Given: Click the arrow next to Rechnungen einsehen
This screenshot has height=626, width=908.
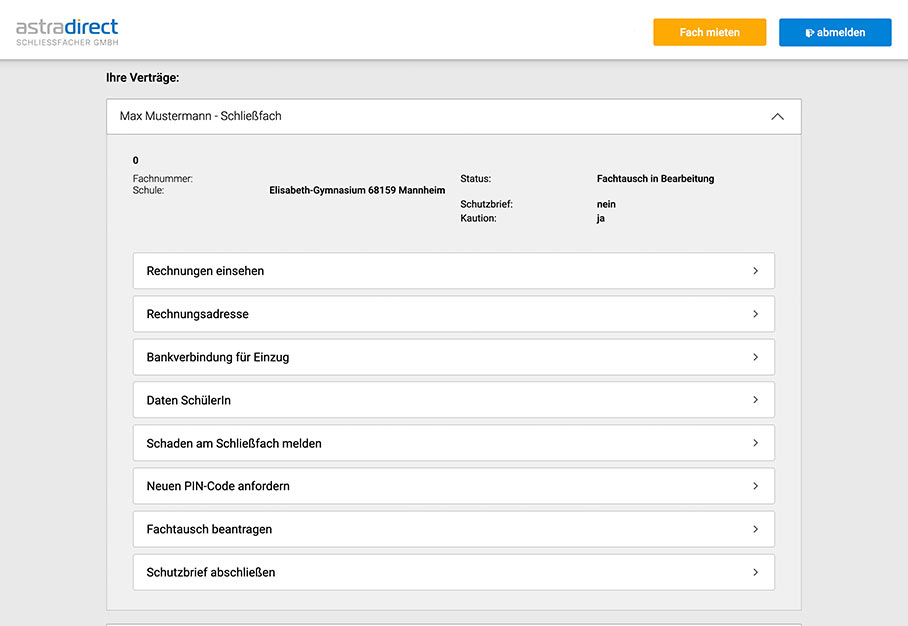Looking at the screenshot, I should click(x=755, y=271).
